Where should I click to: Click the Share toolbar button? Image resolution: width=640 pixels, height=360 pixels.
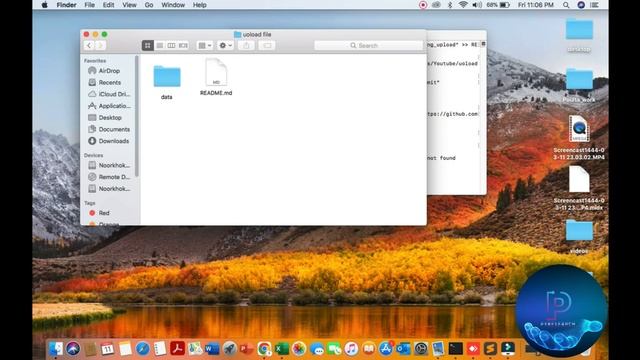(246, 45)
